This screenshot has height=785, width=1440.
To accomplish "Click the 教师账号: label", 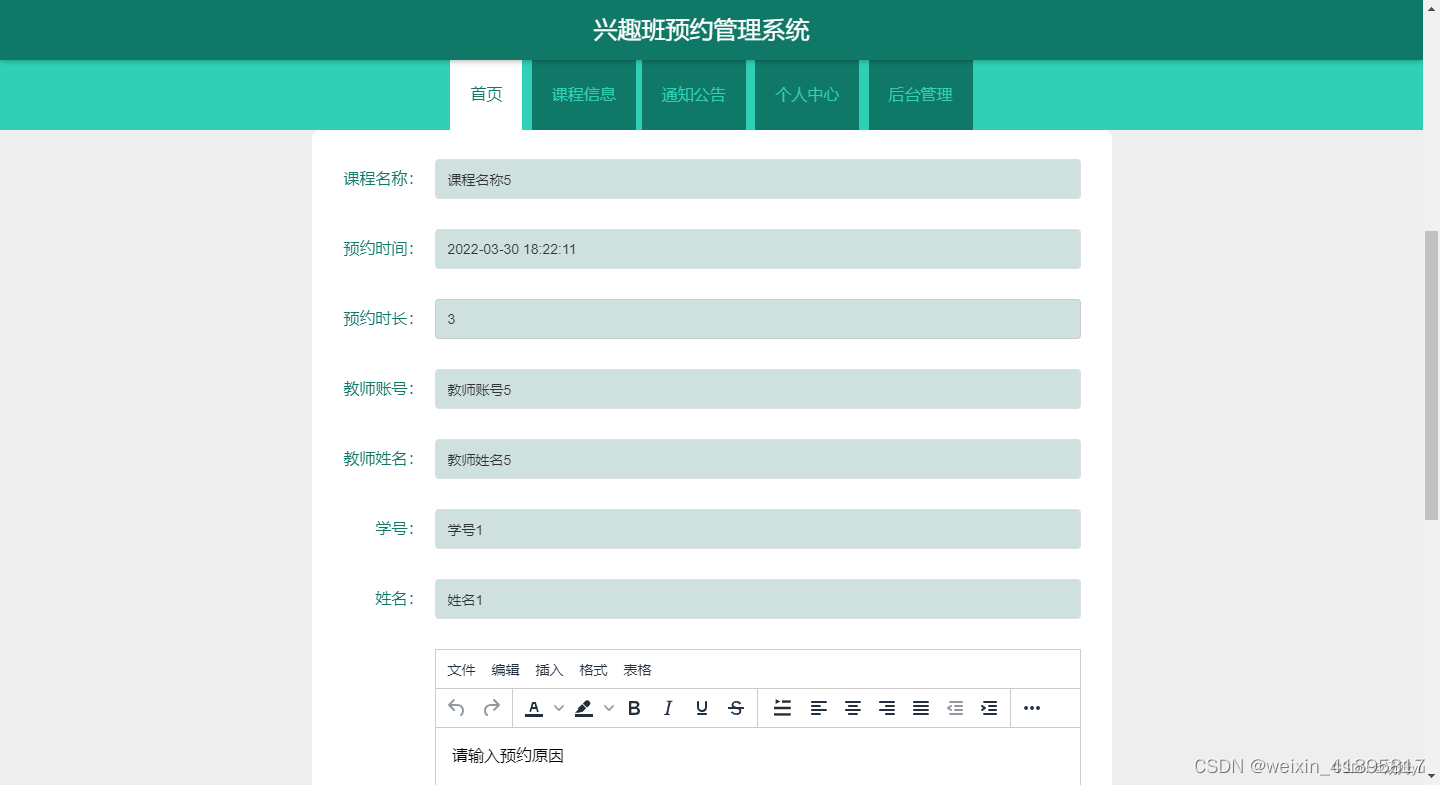I will (379, 389).
